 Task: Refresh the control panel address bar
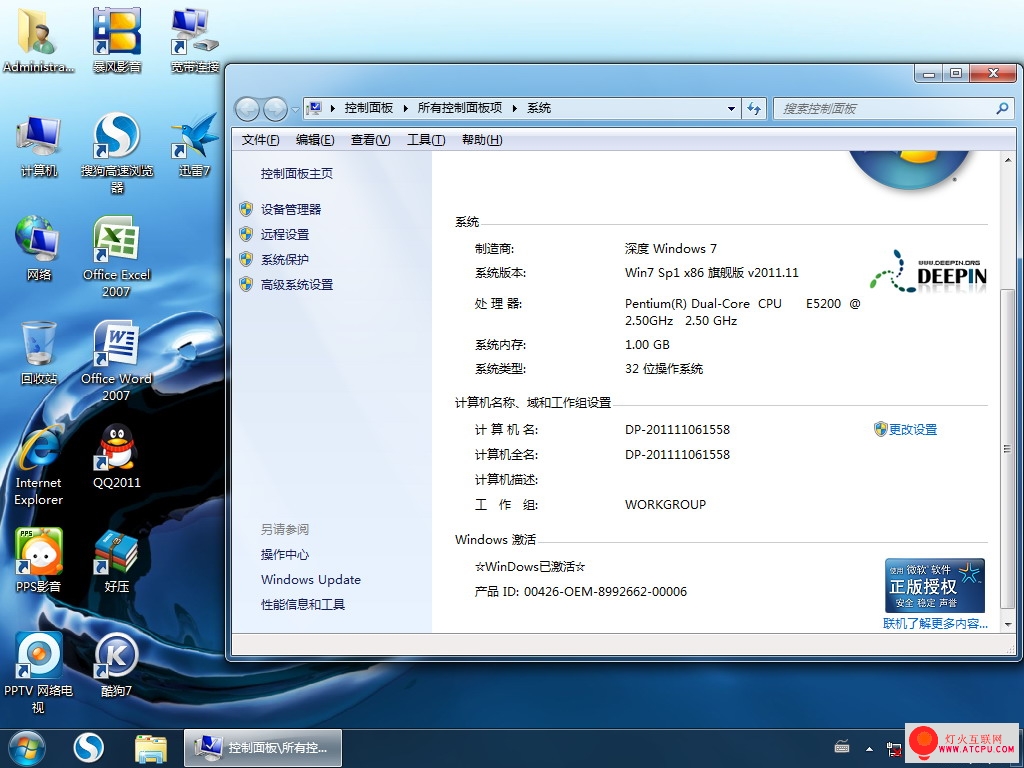[754, 108]
